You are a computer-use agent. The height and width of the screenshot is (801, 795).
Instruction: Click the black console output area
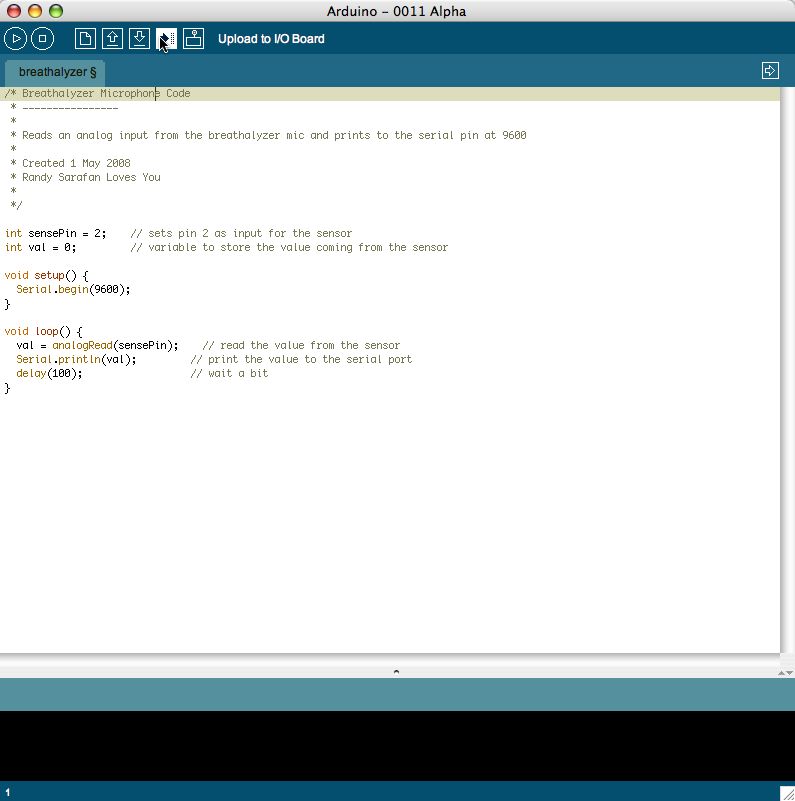point(398,745)
